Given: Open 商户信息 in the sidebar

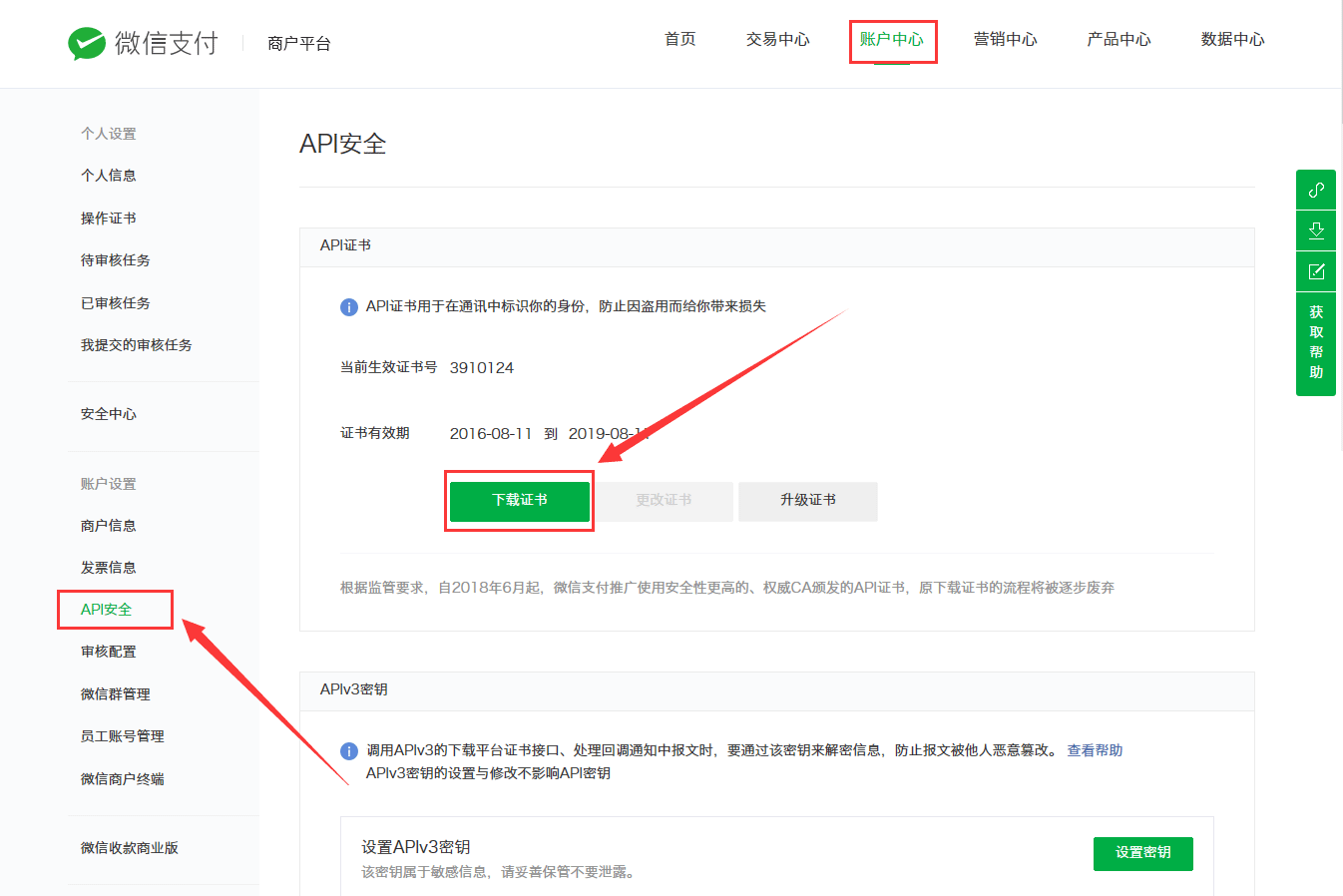Looking at the screenshot, I should [x=109, y=526].
